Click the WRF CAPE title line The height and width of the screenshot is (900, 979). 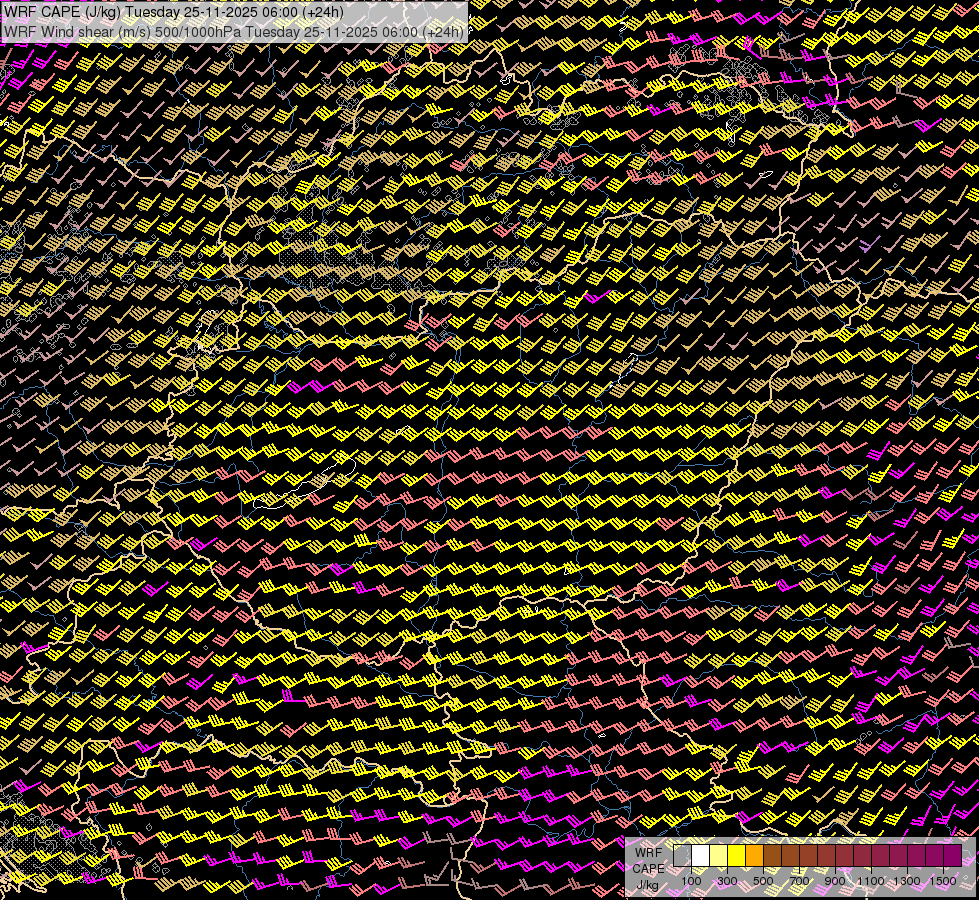[174, 12]
